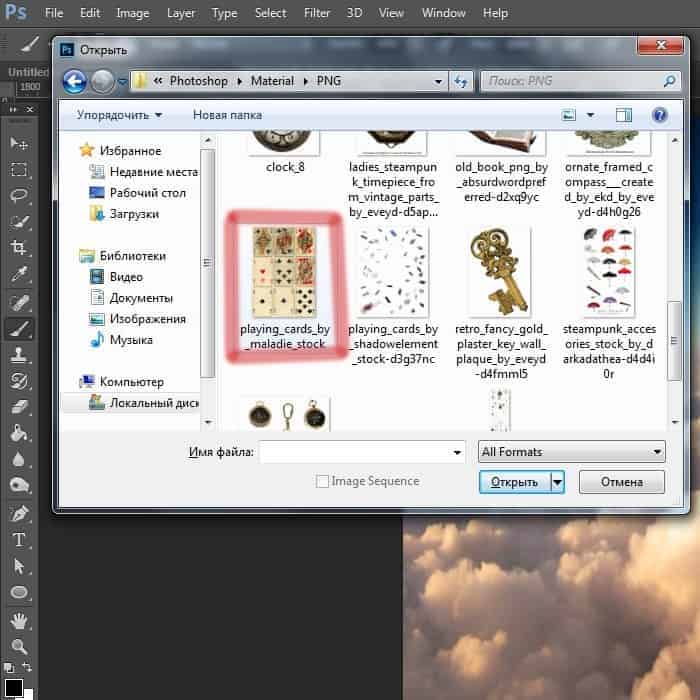Image resolution: width=700 pixels, height=700 pixels.
Task: Open the All Formats dropdown
Action: click(x=571, y=452)
